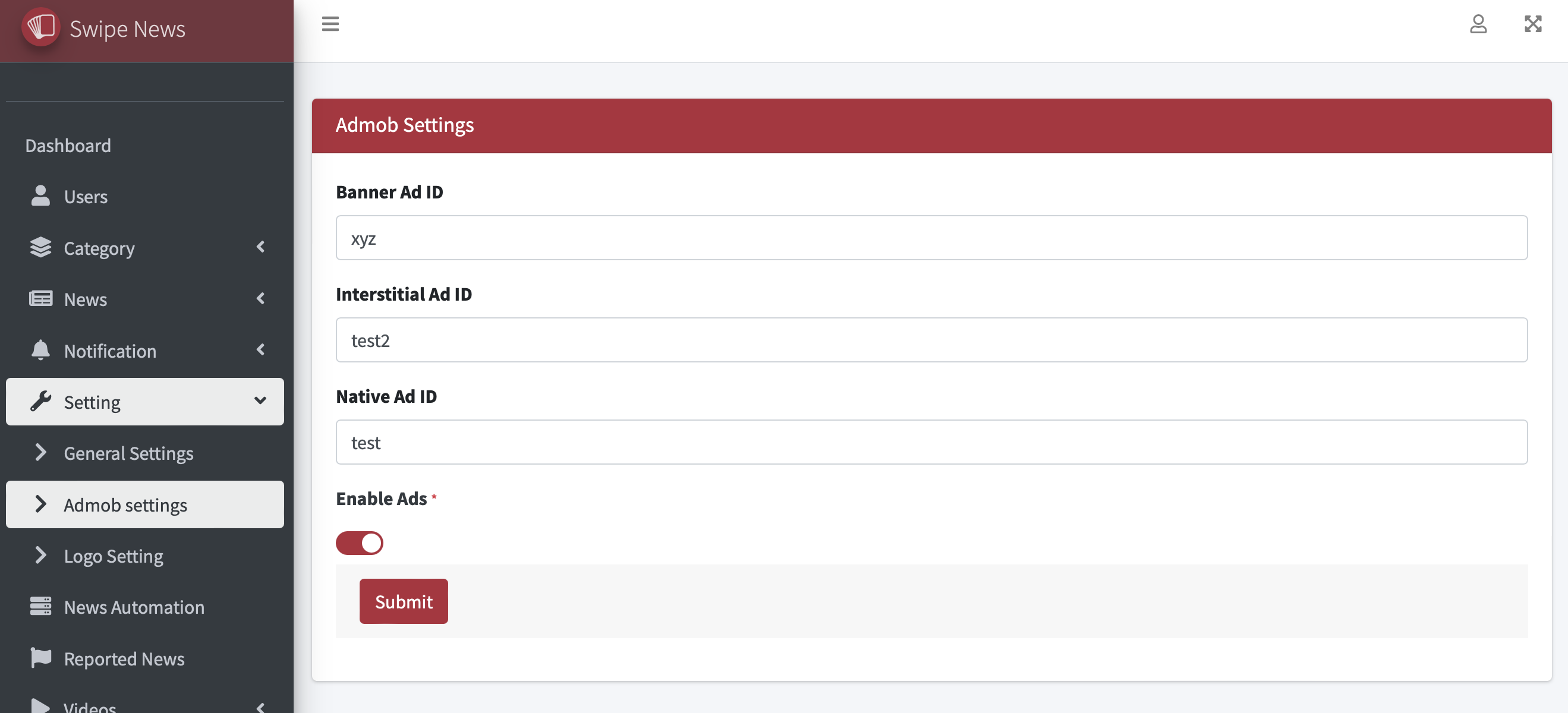Click the Users person icon
The width and height of the screenshot is (1568, 713).
pyautogui.click(x=40, y=196)
